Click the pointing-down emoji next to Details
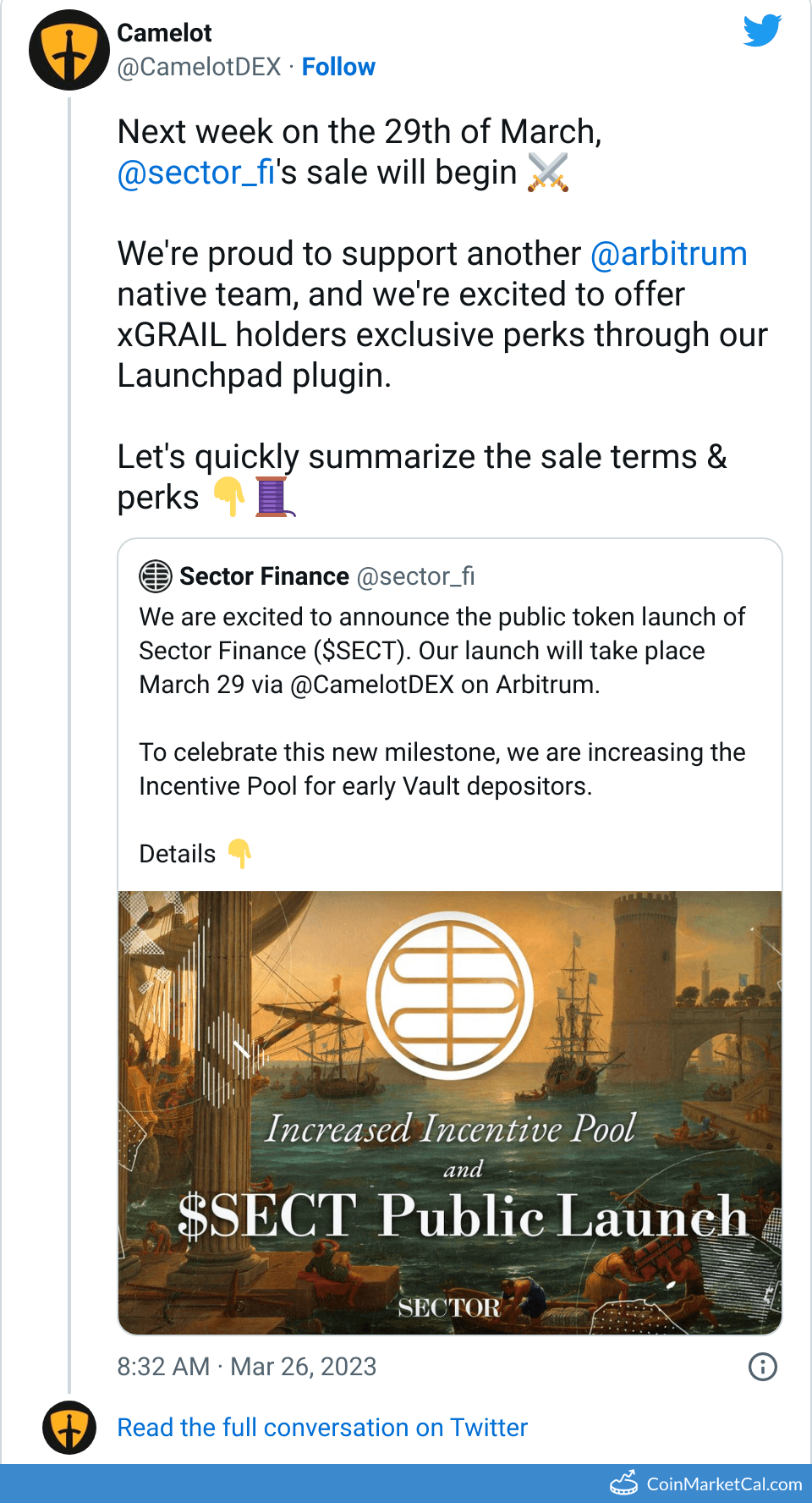The width and height of the screenshot is (812, 1503). click(239, 854)
